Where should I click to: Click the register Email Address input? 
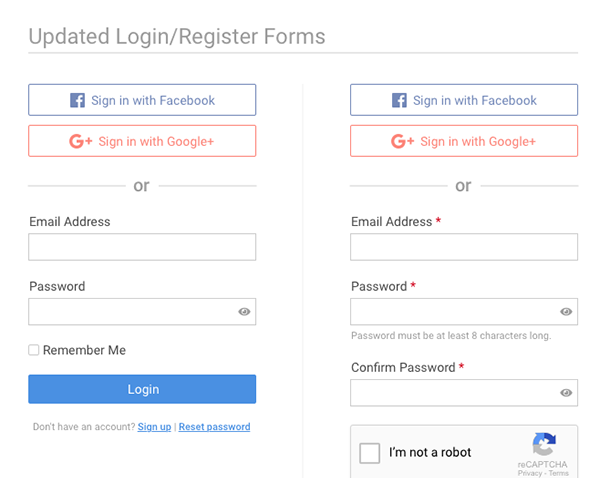[464, 247]
